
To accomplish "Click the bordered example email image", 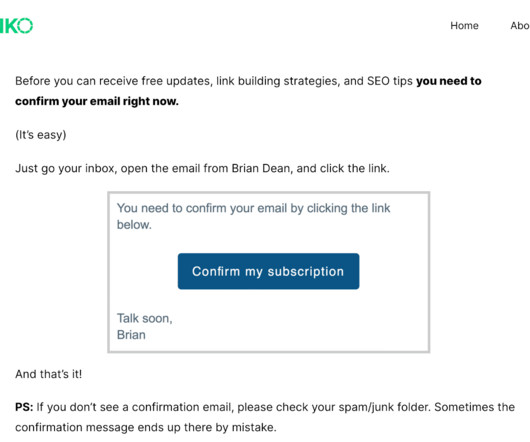I will pyautogui.click(x=269, y=272).
